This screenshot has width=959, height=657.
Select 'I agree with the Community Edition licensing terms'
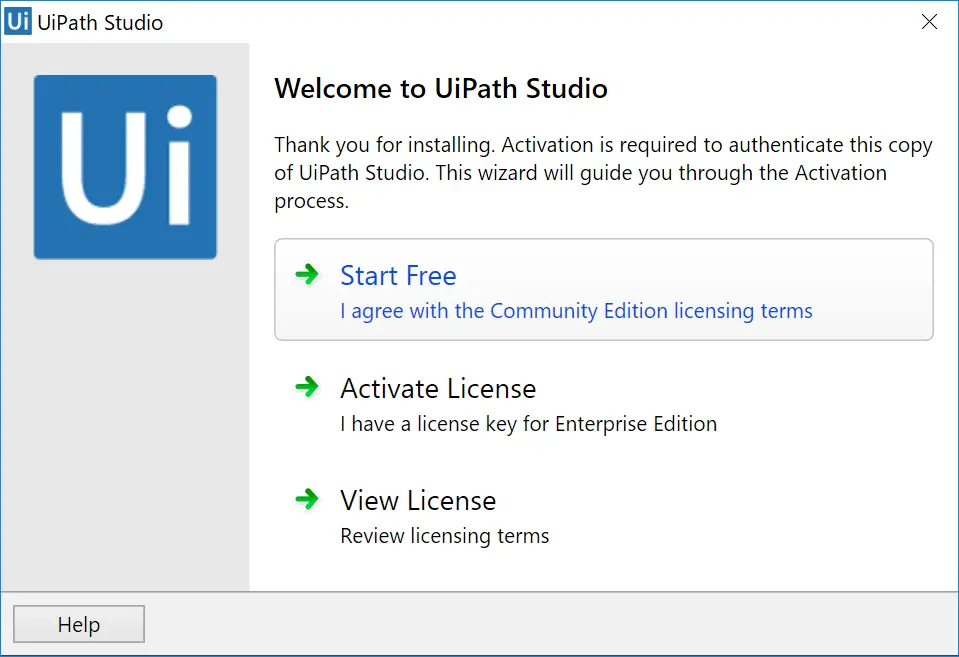point(576,311)
